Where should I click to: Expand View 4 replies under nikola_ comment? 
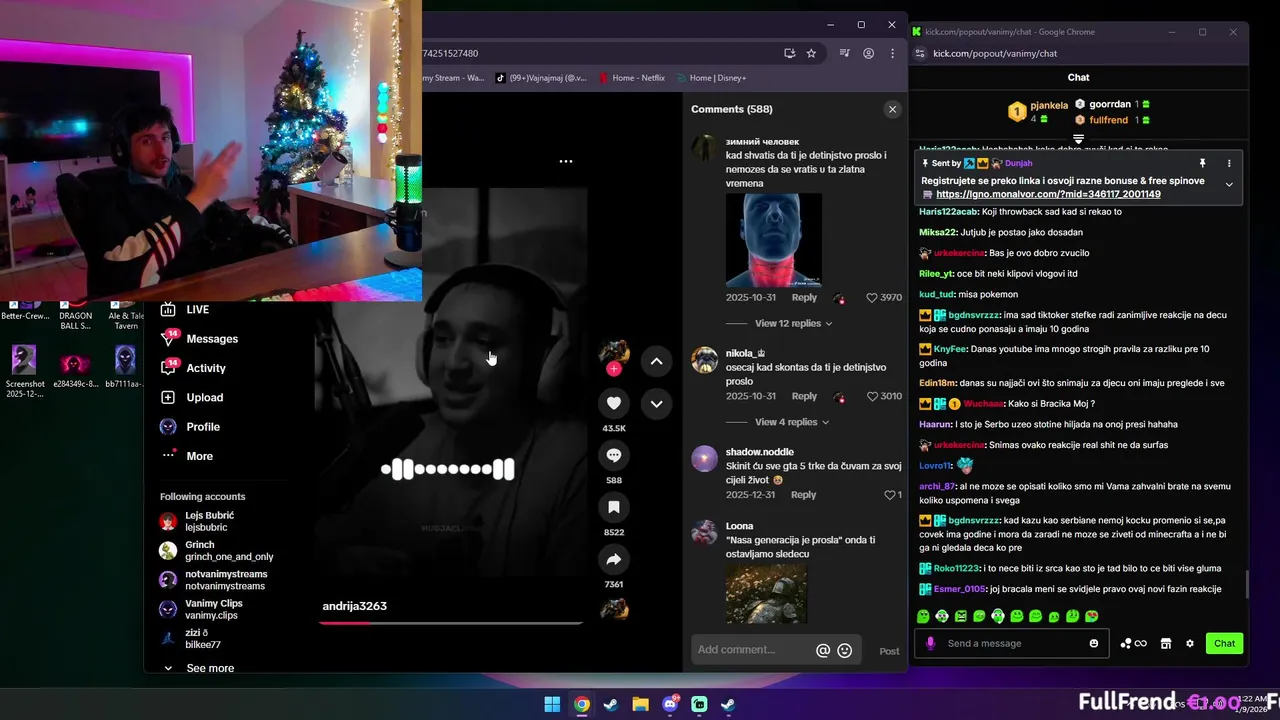(x=791, y=422)
